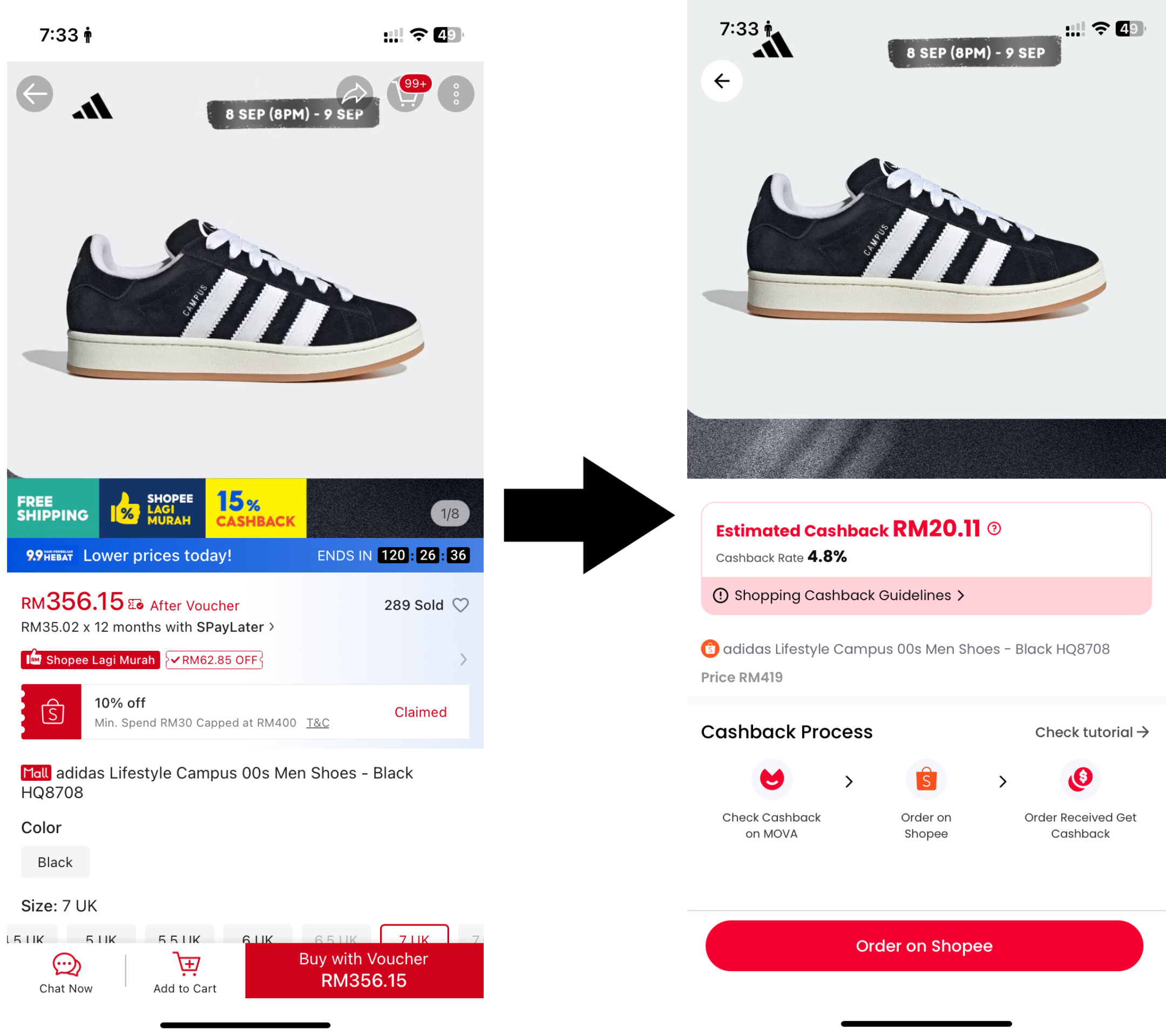1166x1036 pixels.
Task: Select size 6 UK
Action: (x=258, y=935)
